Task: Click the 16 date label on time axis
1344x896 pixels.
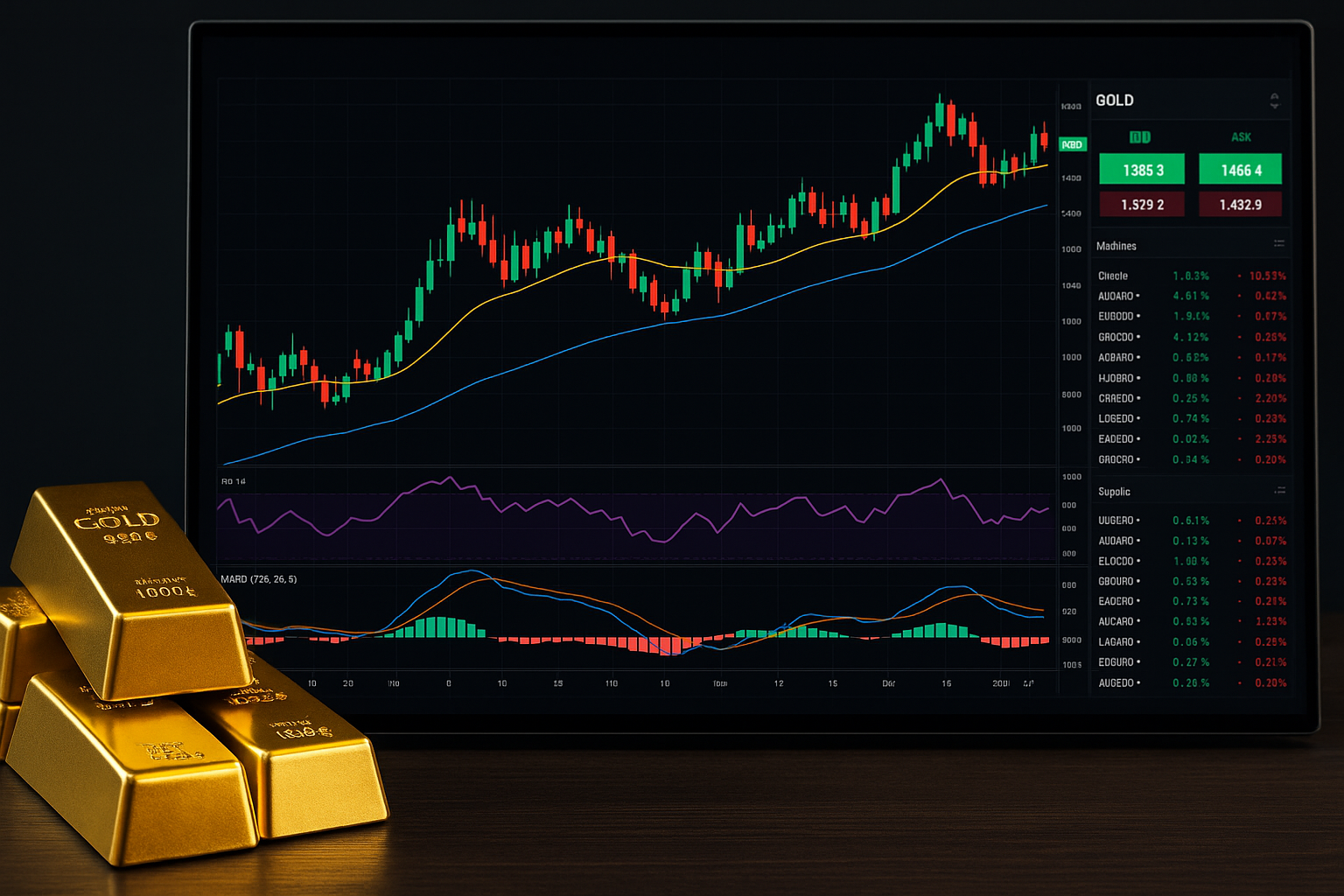Action: coord(946,683)
